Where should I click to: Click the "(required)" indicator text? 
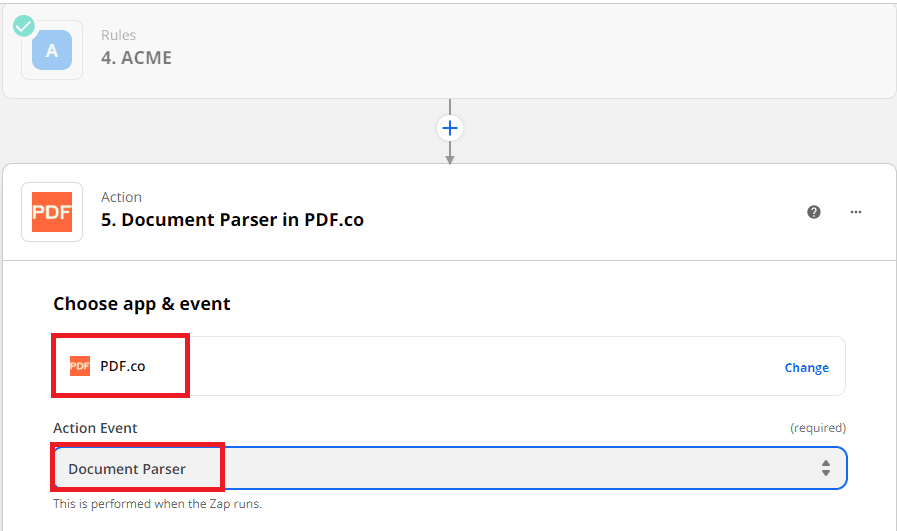(x=818, y=428)
